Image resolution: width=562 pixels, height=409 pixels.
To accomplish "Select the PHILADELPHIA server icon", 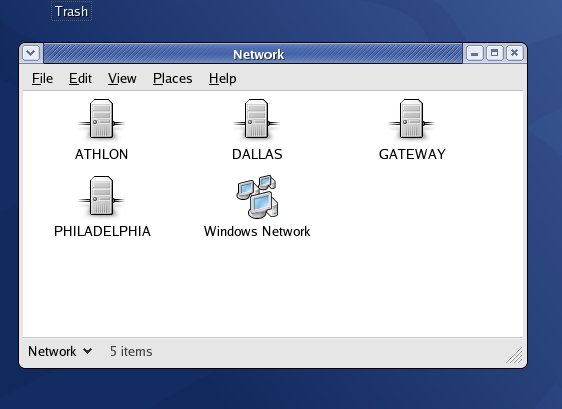I will pos(101,196).
